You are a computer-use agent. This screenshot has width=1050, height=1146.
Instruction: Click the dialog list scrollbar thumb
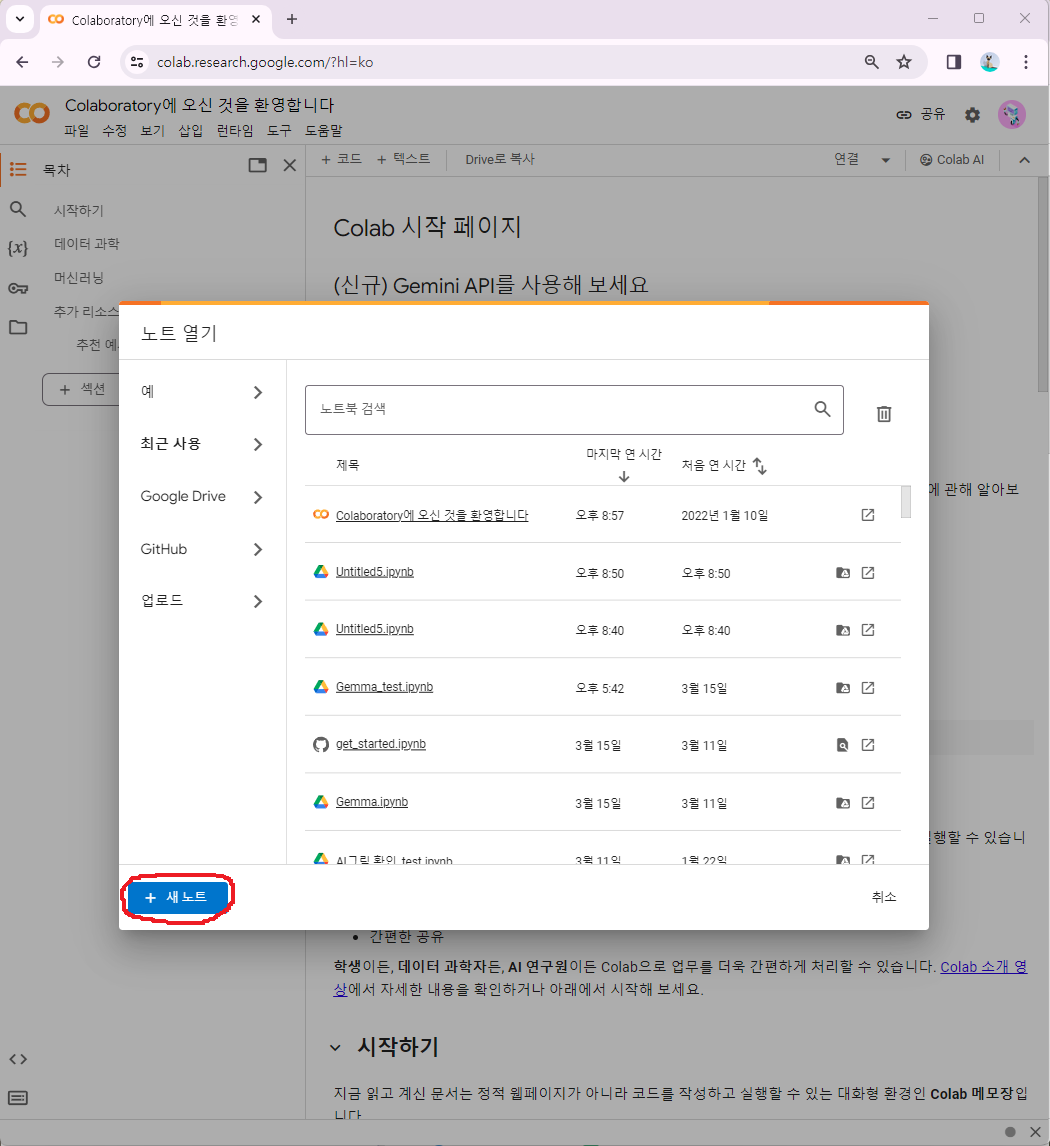(906, 501)
